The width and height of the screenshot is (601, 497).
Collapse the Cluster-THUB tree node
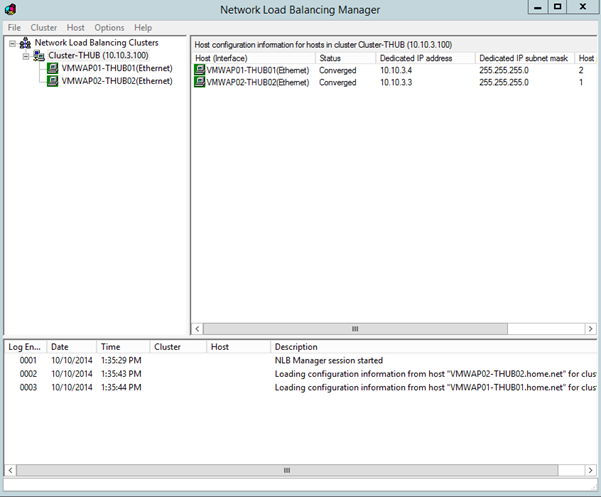(26, 56)
